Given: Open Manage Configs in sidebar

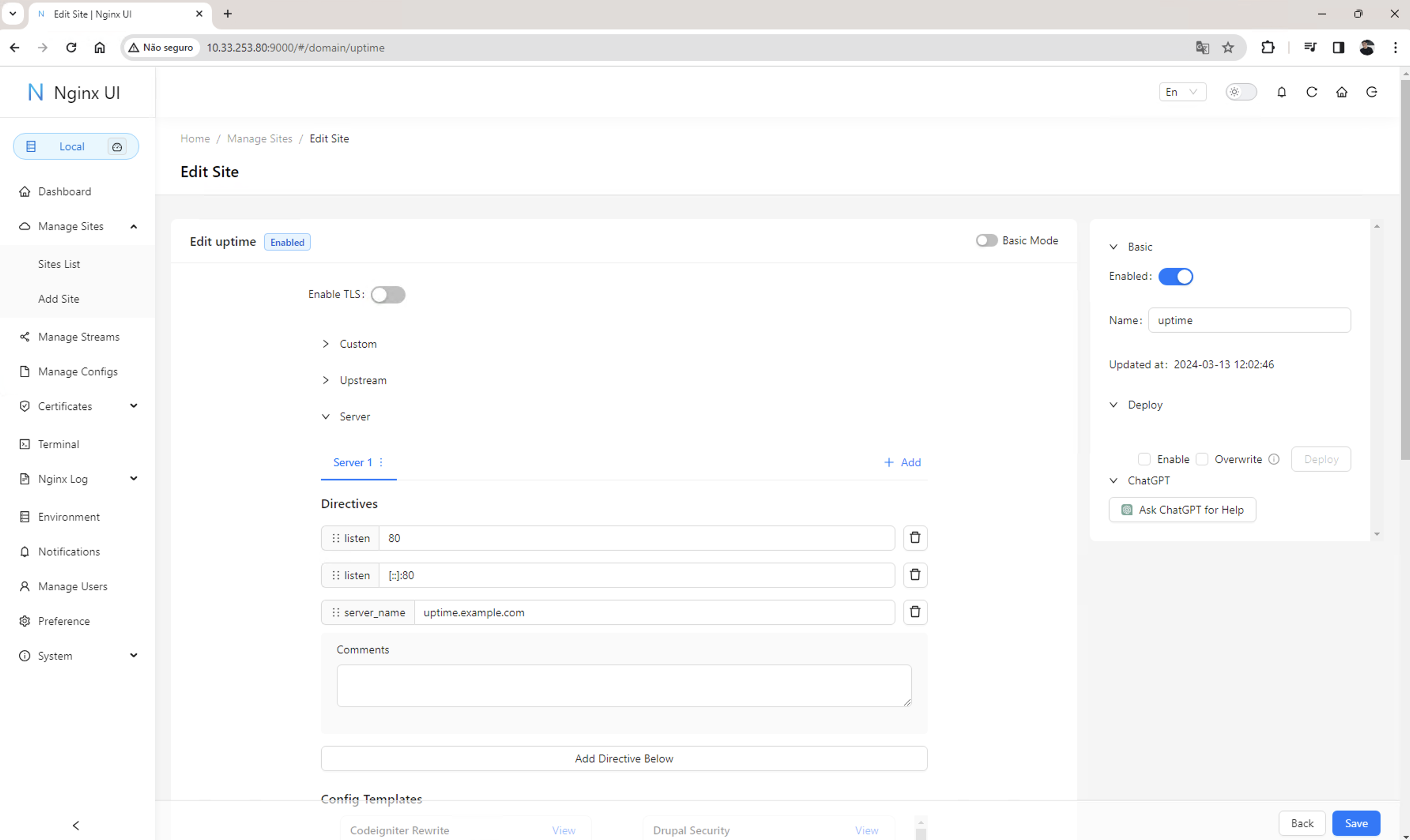Looking at the screenshot, I should [77, 372].
